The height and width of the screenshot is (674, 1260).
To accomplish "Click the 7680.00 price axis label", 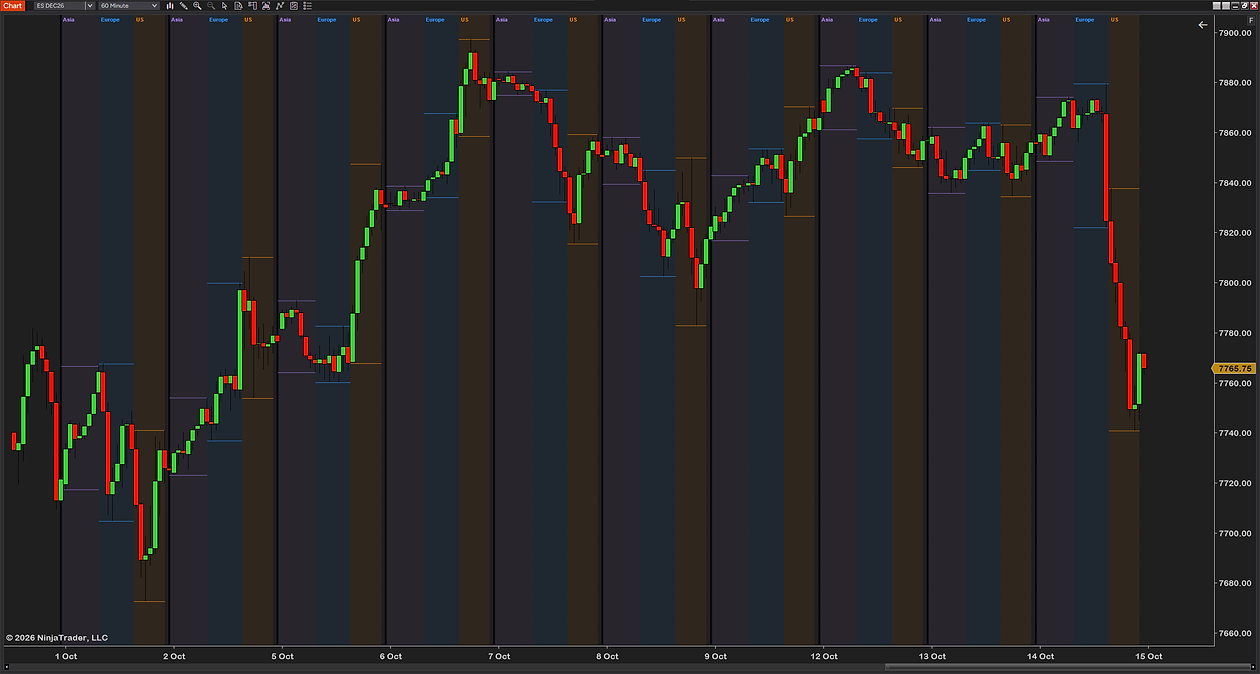I will tap(1235, 583).
